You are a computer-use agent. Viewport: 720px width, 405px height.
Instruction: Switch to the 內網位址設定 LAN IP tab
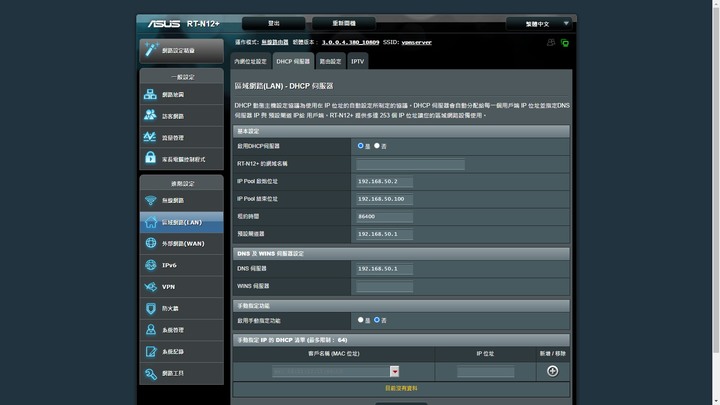(x=250, y=61)
